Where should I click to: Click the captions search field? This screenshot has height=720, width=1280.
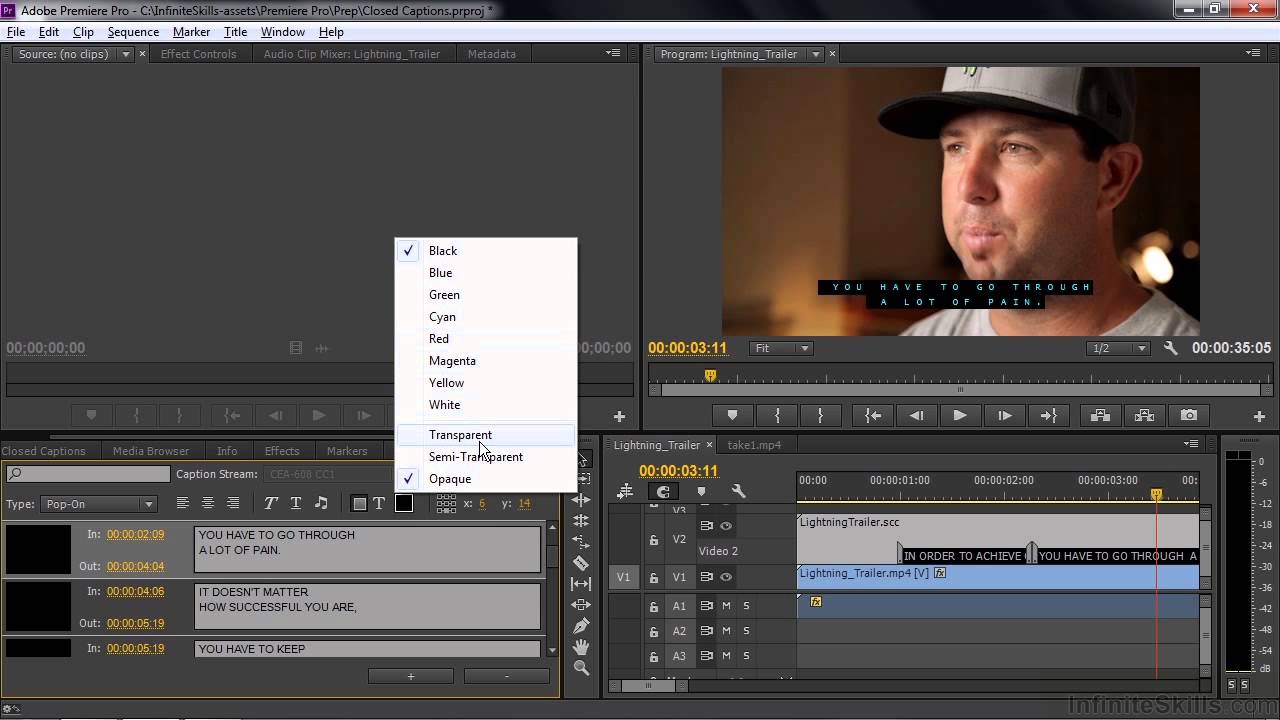coord(89,474)
